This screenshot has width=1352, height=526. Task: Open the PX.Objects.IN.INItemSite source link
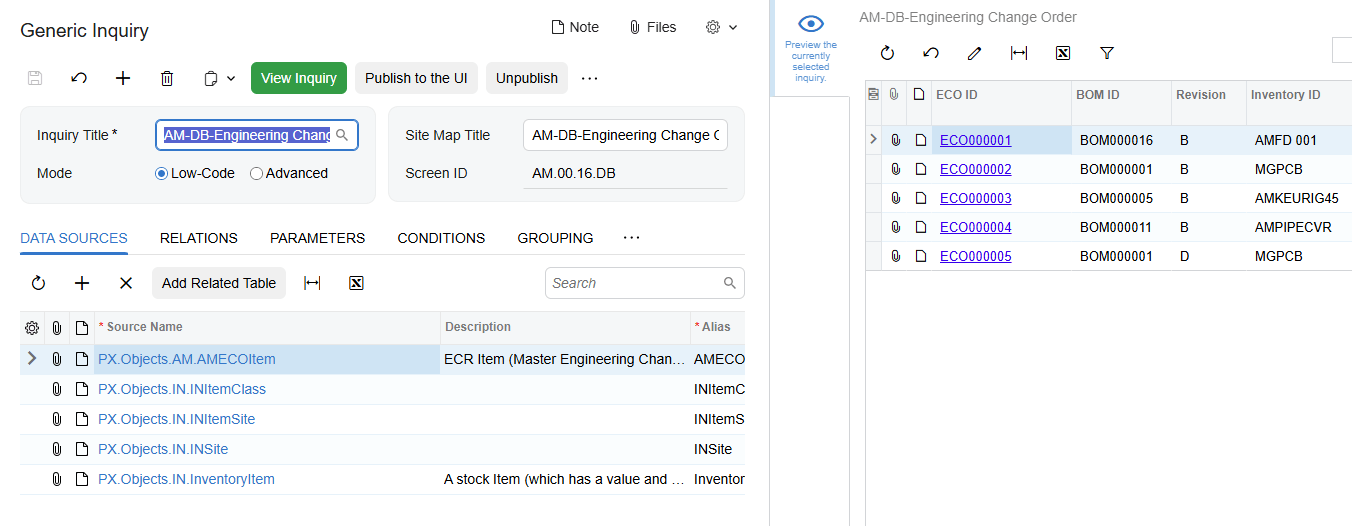click(x=176, y=419)
